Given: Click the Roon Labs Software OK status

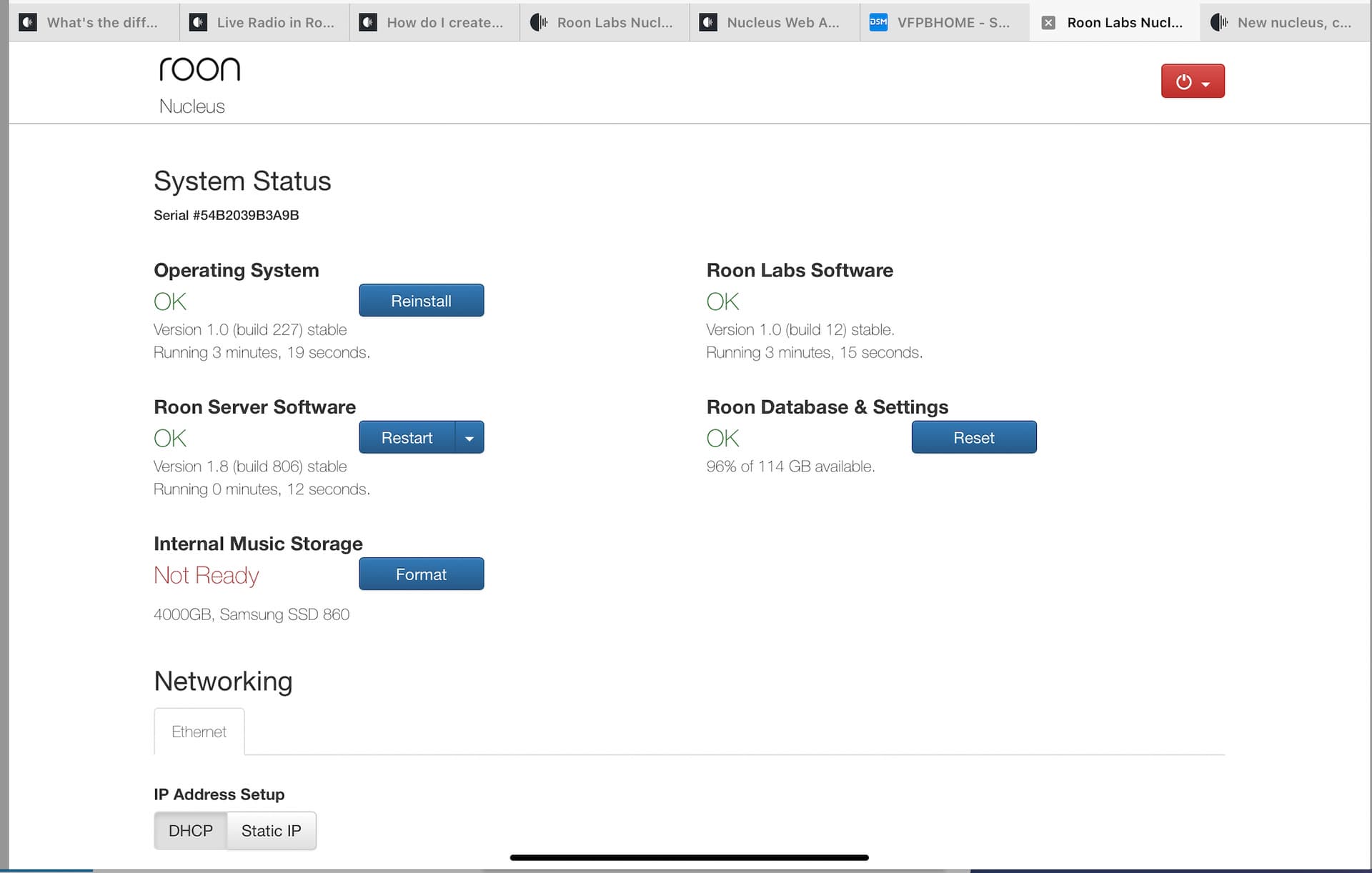Looking at the screenshot, I should point(722,301).
